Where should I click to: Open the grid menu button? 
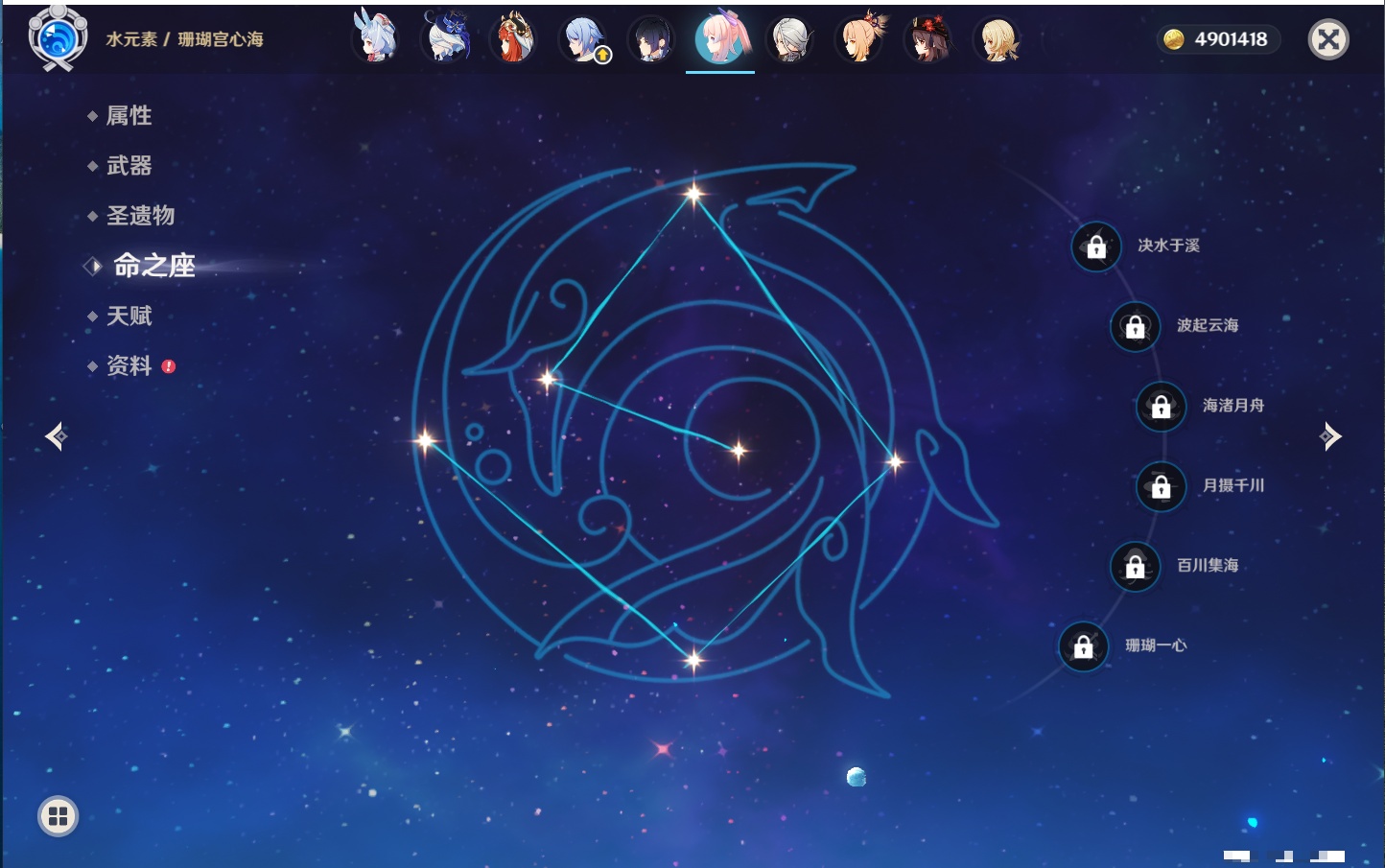(x=58, y=816)
